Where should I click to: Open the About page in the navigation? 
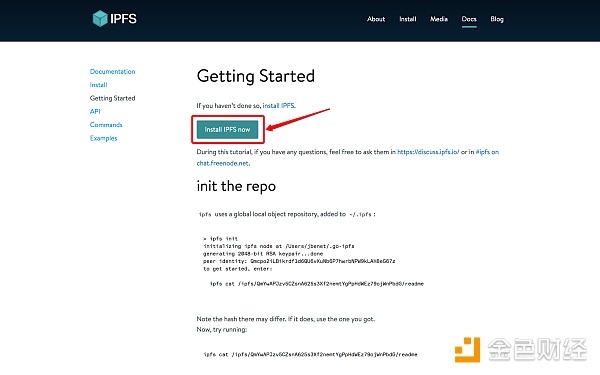pos(376,19)
